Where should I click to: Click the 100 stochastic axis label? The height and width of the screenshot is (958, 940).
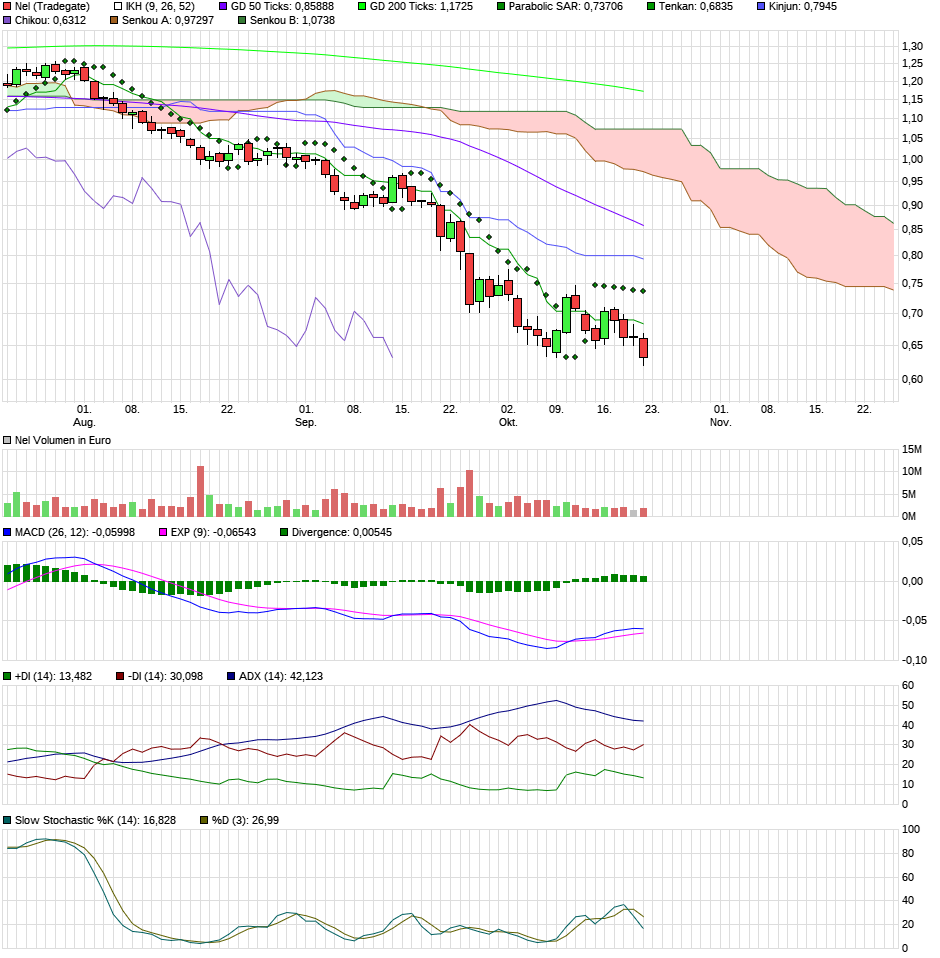point(911,830)
